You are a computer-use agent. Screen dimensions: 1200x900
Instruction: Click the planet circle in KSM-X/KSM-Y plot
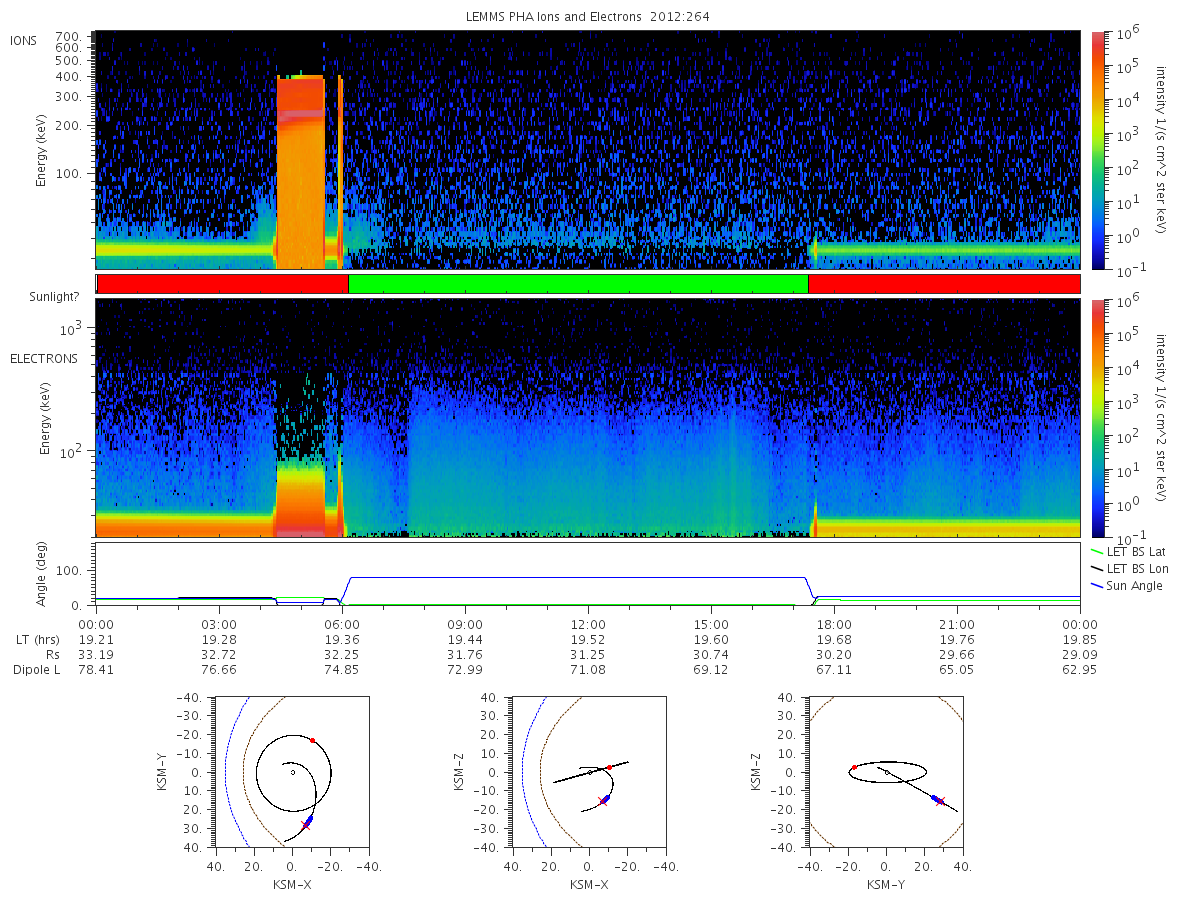pyautogui.click(x=292, y=772)
